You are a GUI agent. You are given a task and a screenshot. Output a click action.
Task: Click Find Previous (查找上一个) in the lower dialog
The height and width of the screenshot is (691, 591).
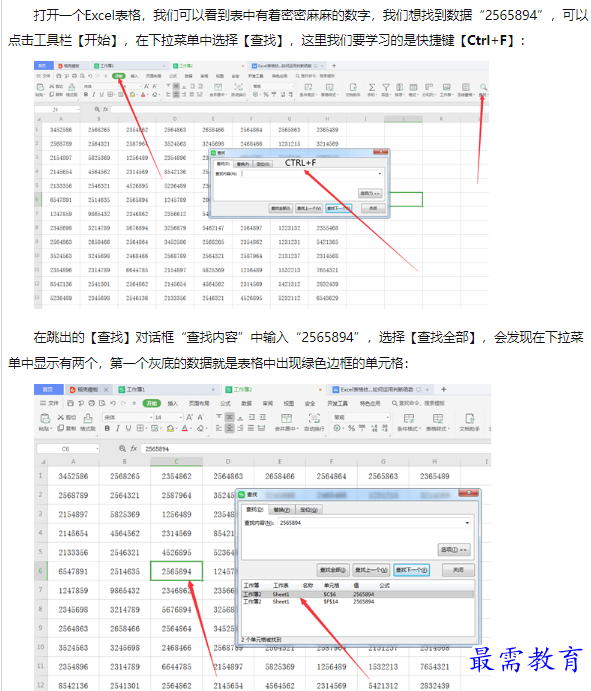coord(371,570)
